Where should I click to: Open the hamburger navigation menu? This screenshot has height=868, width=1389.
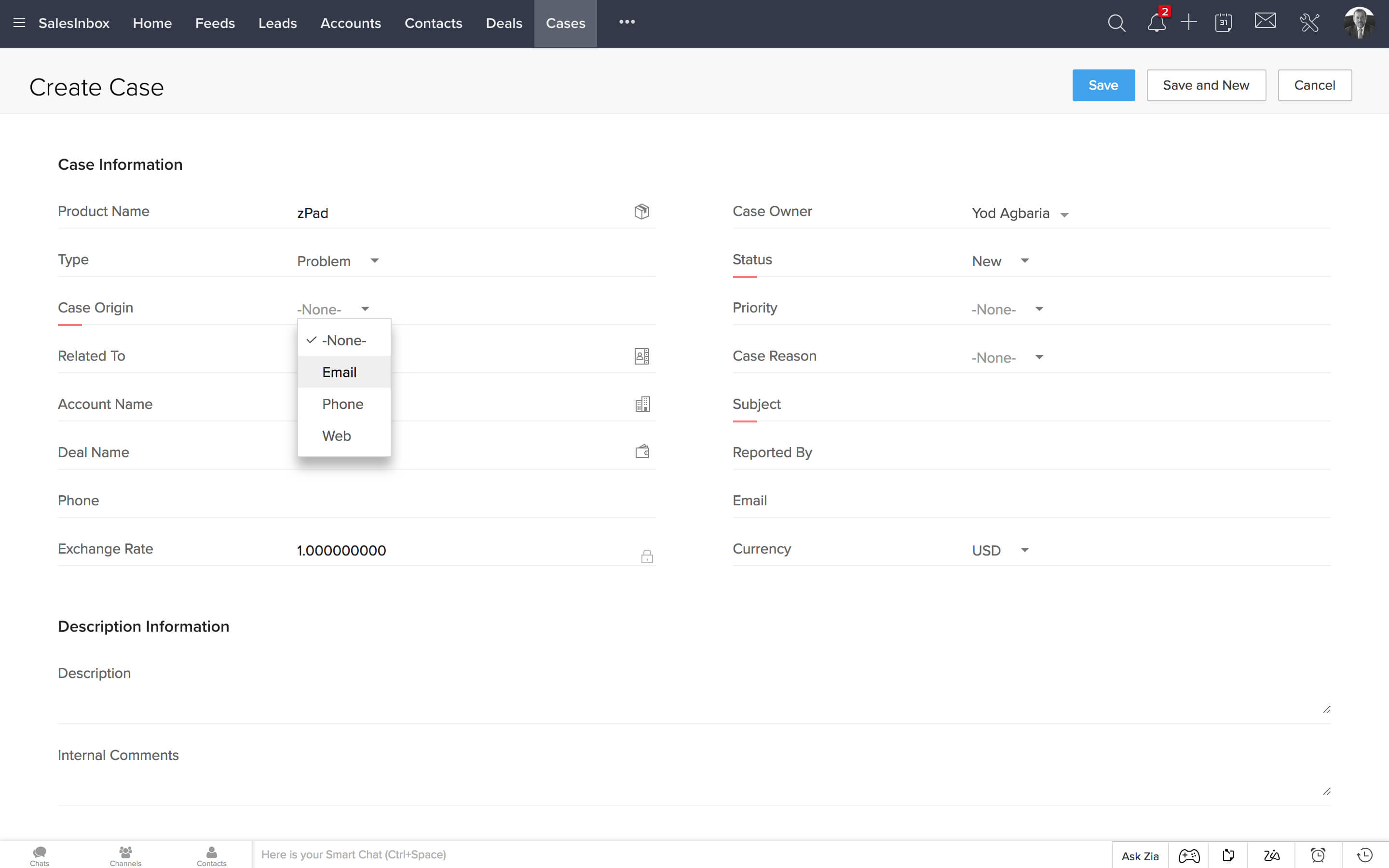tap(19, 23)
